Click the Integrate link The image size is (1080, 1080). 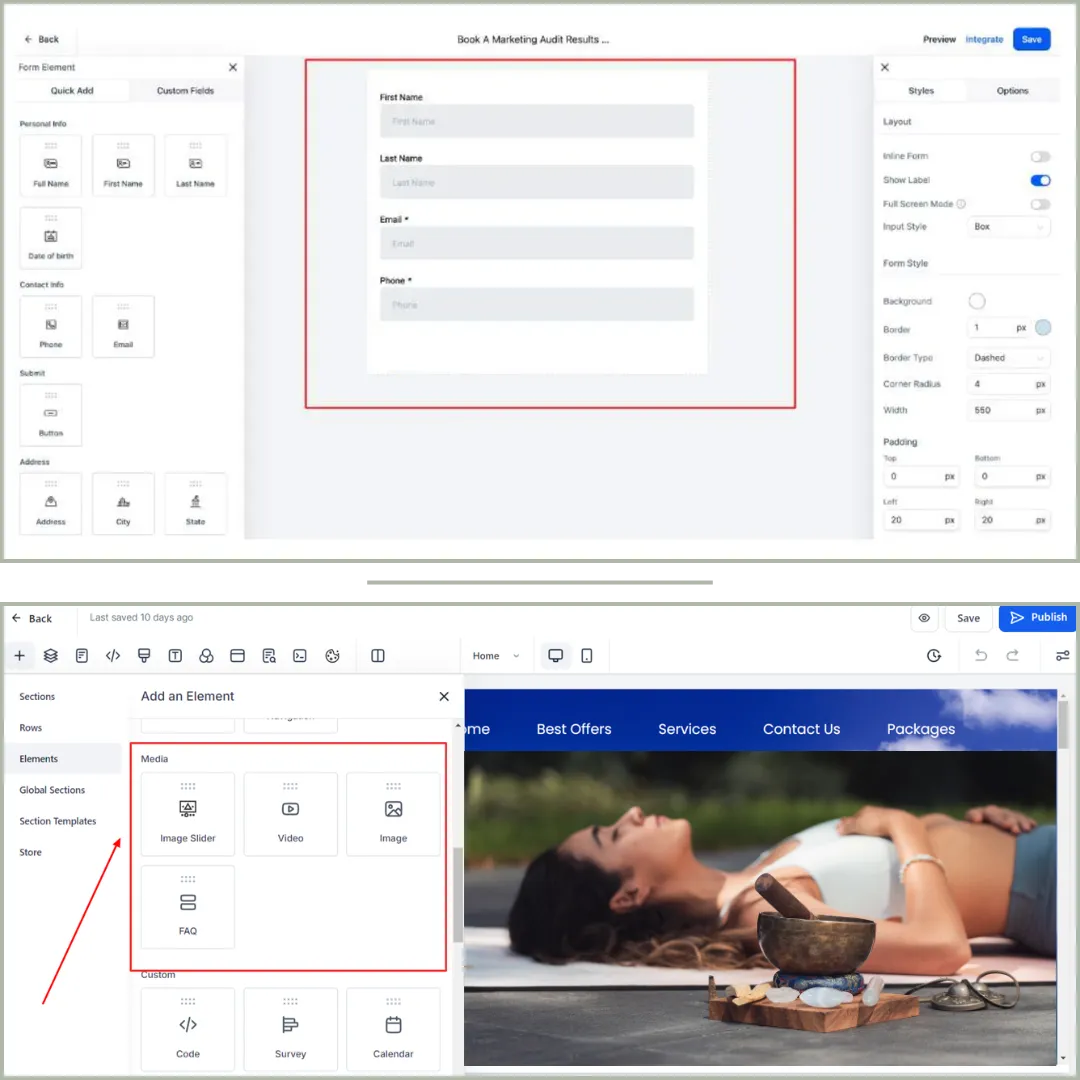click(984, 39)
